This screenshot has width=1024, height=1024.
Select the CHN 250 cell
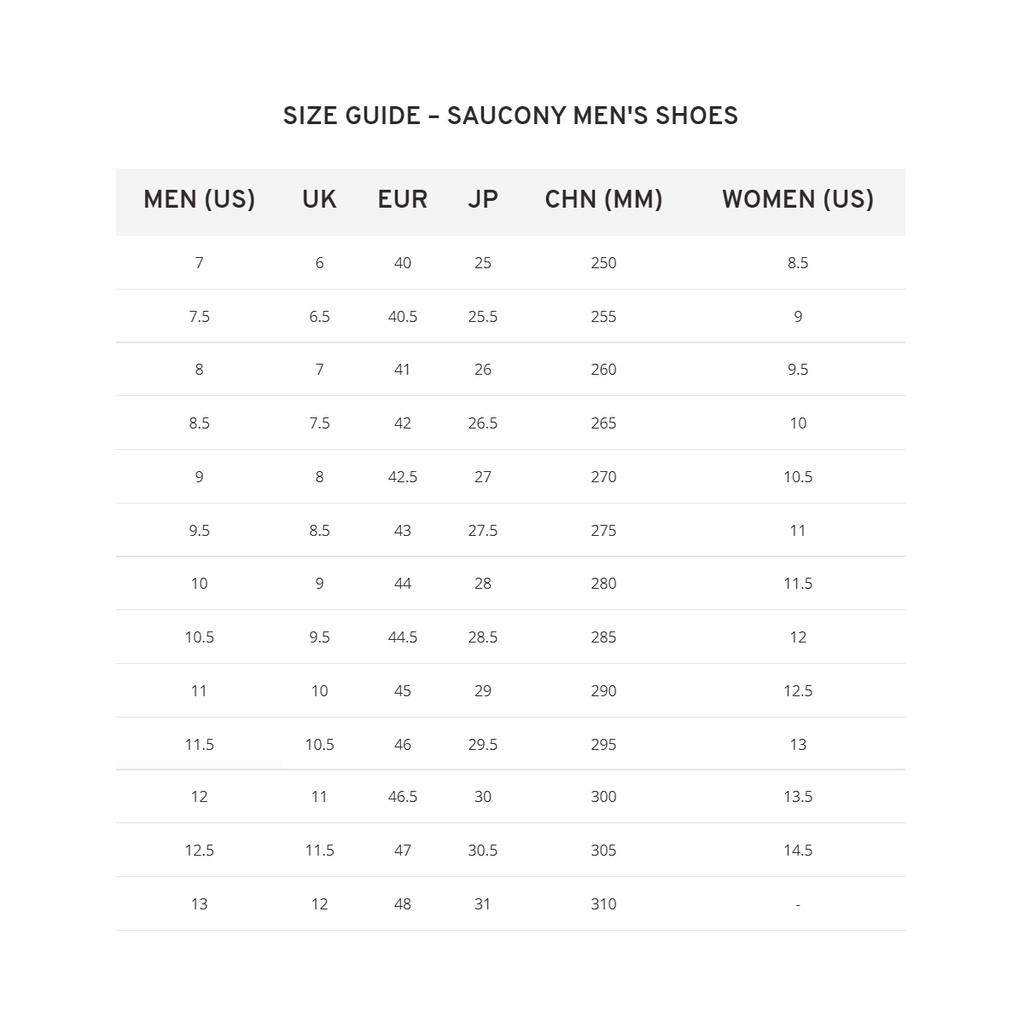(603, 263)
